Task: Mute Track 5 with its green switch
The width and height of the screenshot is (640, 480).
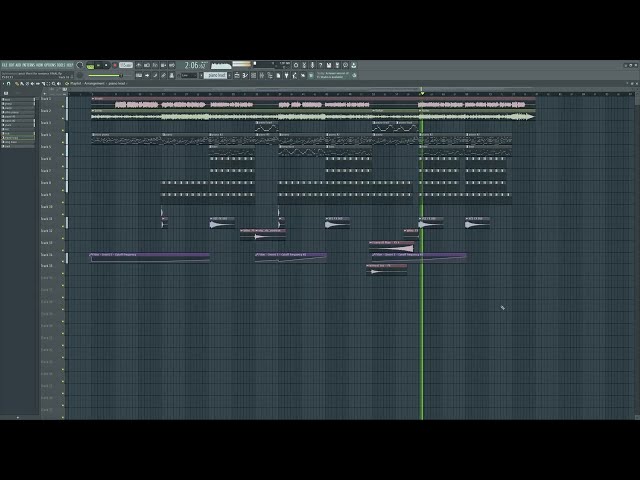Action: coord(63,154)
